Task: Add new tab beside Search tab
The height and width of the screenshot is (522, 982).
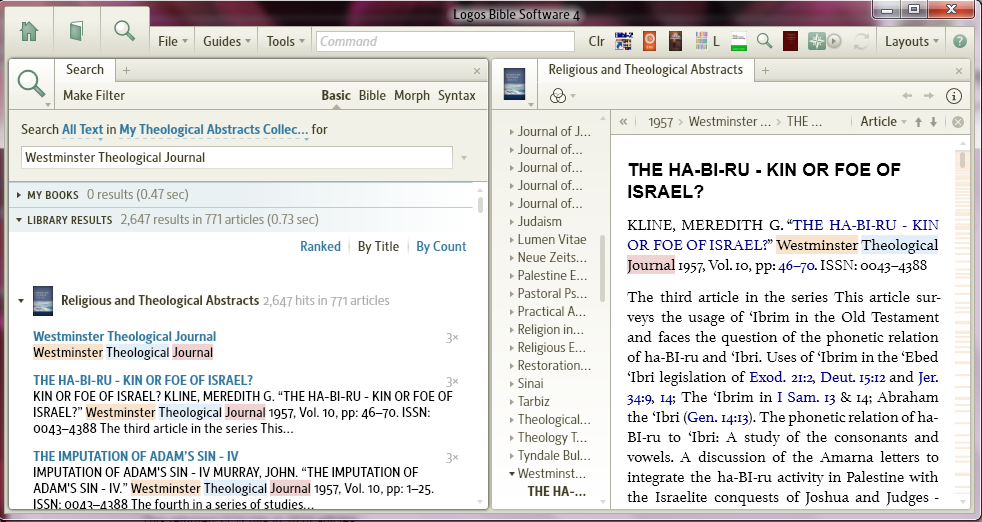Action: tap(127, 71)
